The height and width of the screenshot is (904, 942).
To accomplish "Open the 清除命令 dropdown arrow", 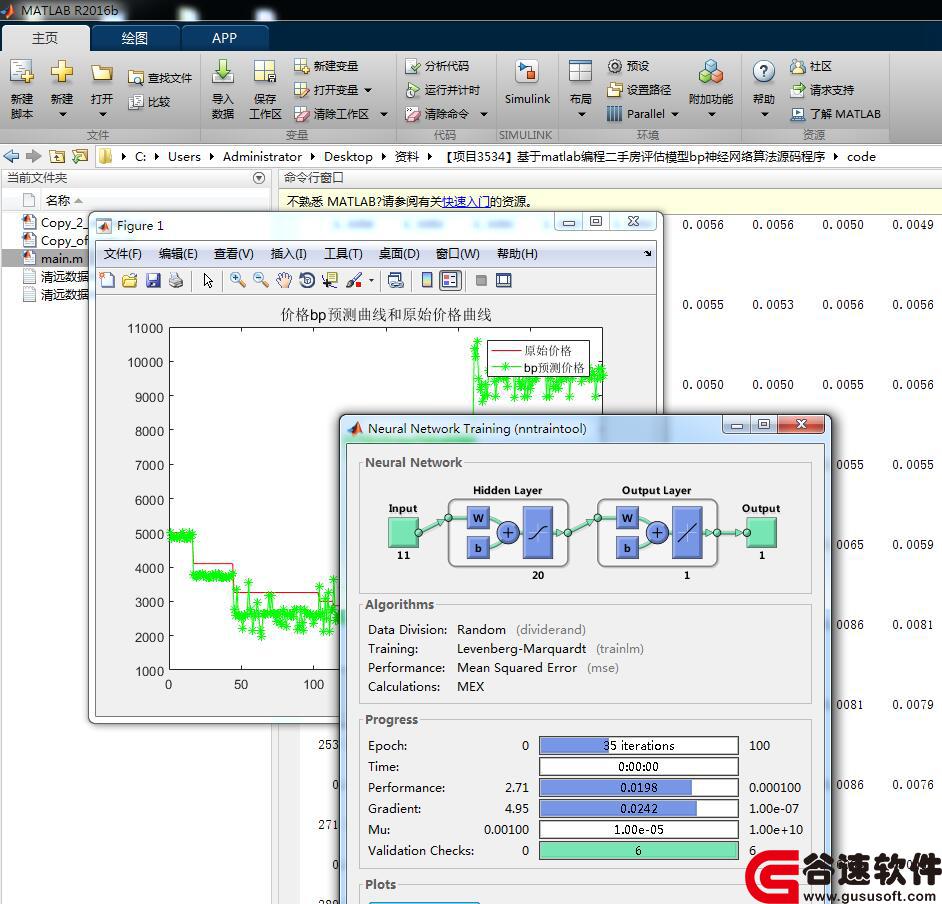I will tap(484, 114).
